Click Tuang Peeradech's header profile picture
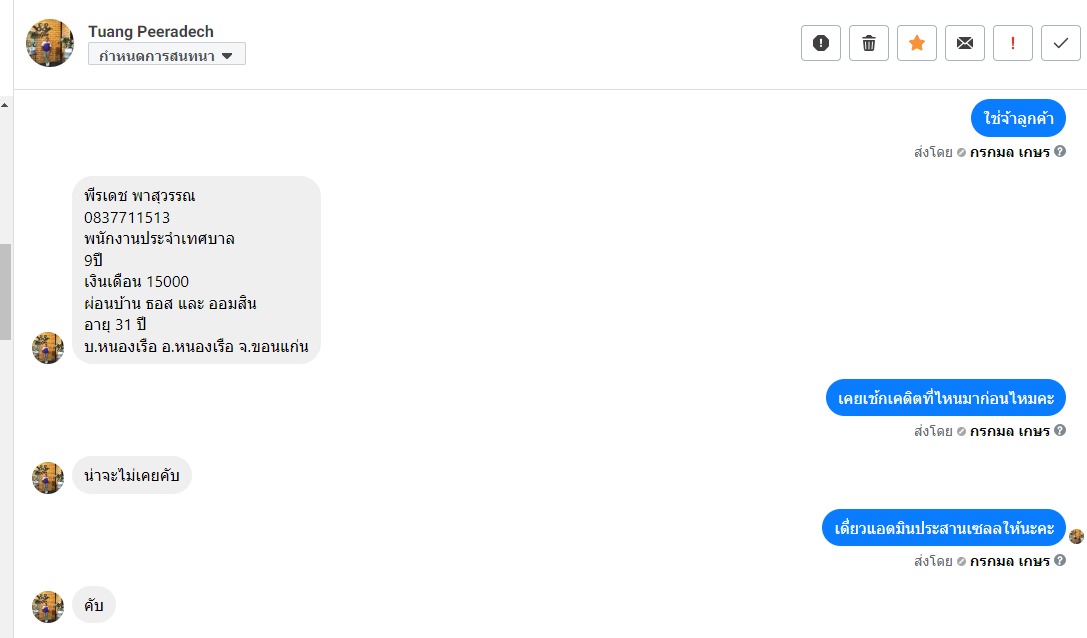This screenshot has width=1087, height=638. point(50,43)
